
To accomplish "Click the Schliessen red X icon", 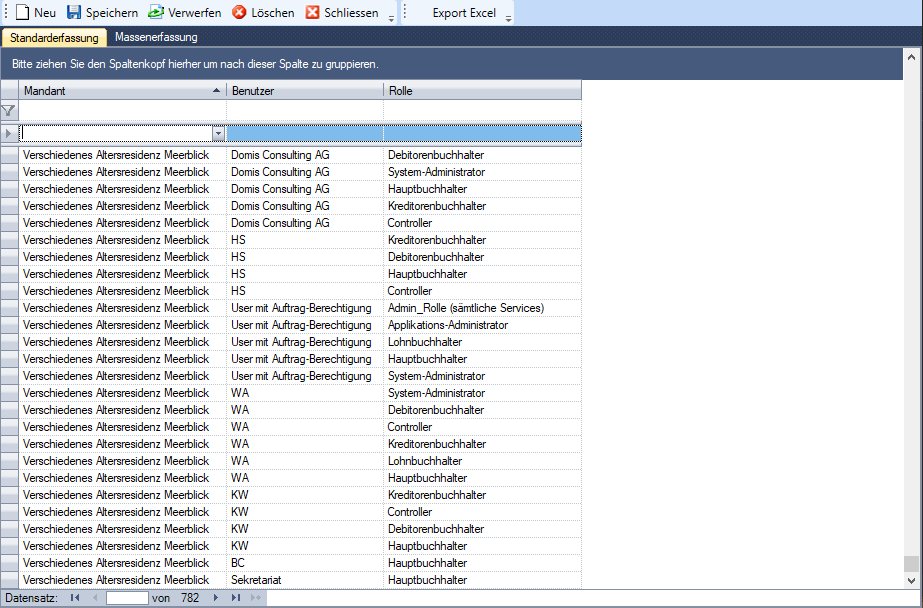I will tap(313, 13).
